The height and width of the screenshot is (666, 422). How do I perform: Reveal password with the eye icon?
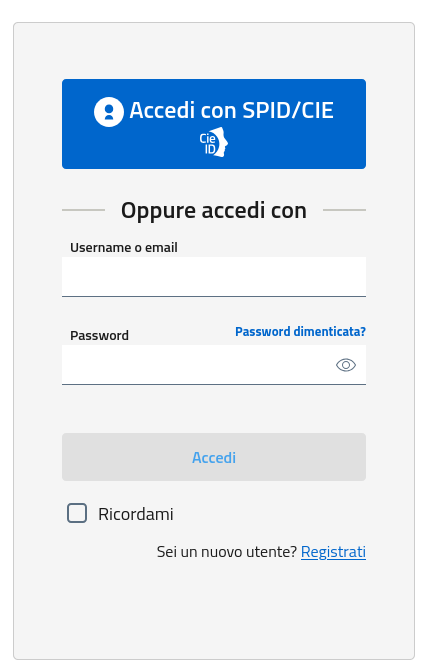coord(346,365)
